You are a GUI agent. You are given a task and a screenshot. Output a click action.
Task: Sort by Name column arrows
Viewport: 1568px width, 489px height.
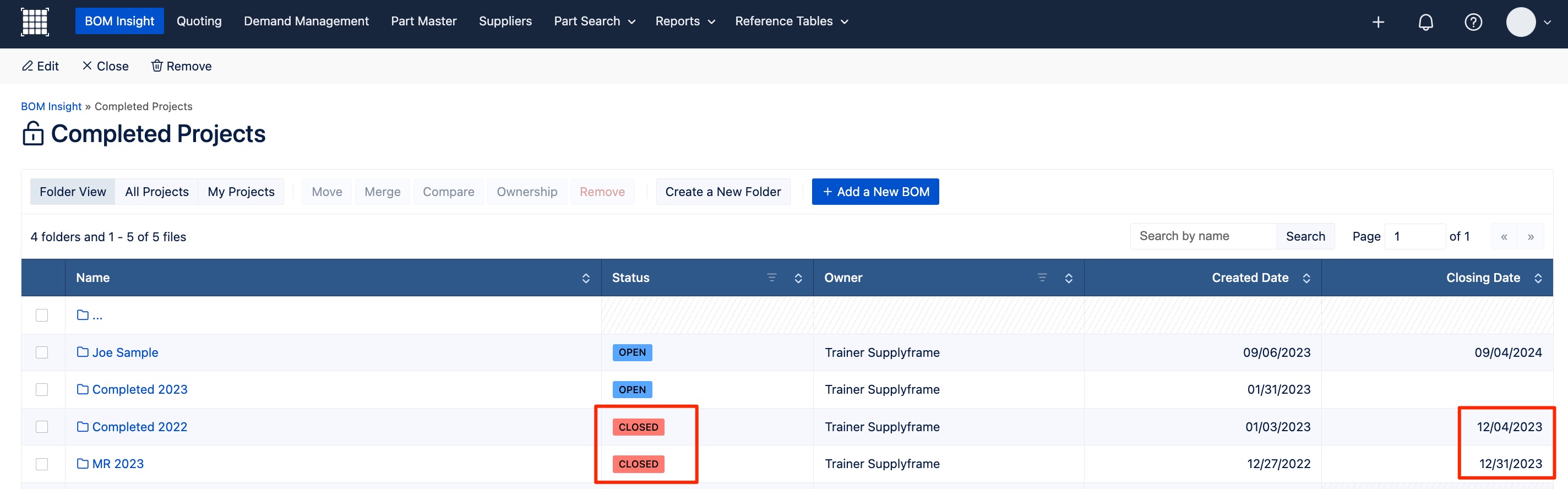(x=586, y=278)
